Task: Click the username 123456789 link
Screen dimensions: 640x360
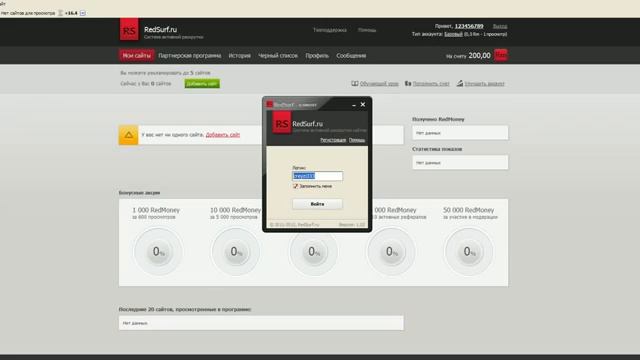Action: (x=469, y=26)
